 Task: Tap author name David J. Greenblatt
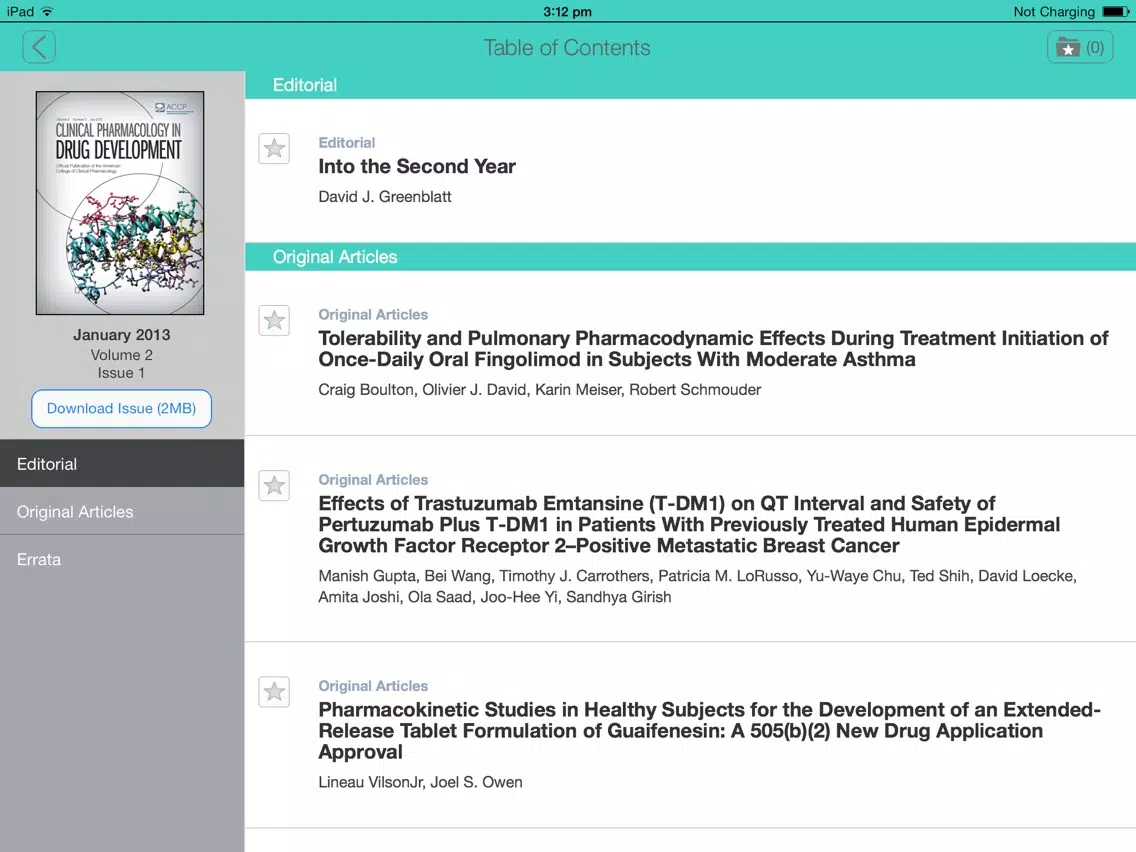(x=385, y=197)
